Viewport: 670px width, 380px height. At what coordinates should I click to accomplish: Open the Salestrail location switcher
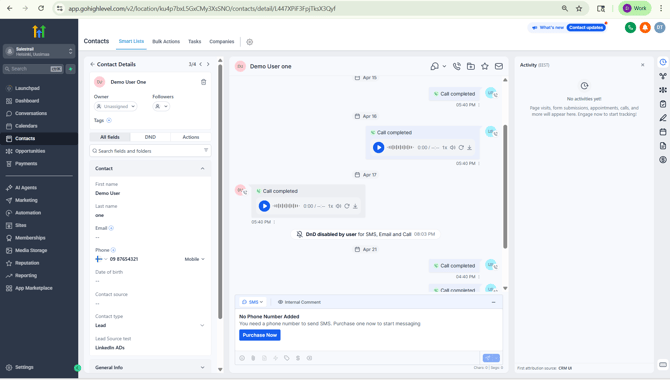point(39,51)
